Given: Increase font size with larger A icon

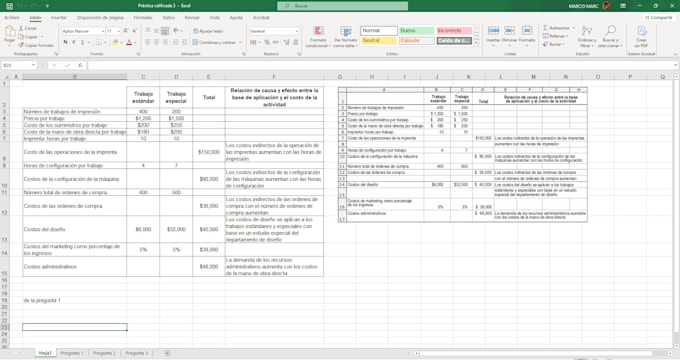Looking at the screenshot, I should click(x=126, y=31).
